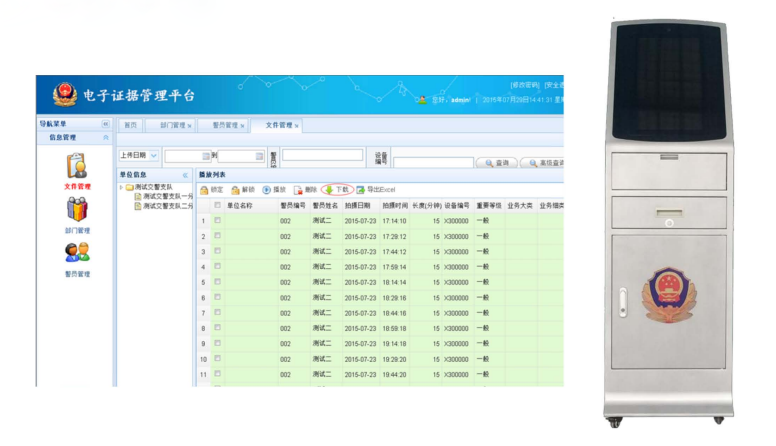Select the 测试交警支队二分 tree node
Screen dimensions: 776x446
(x=164, y=206)
